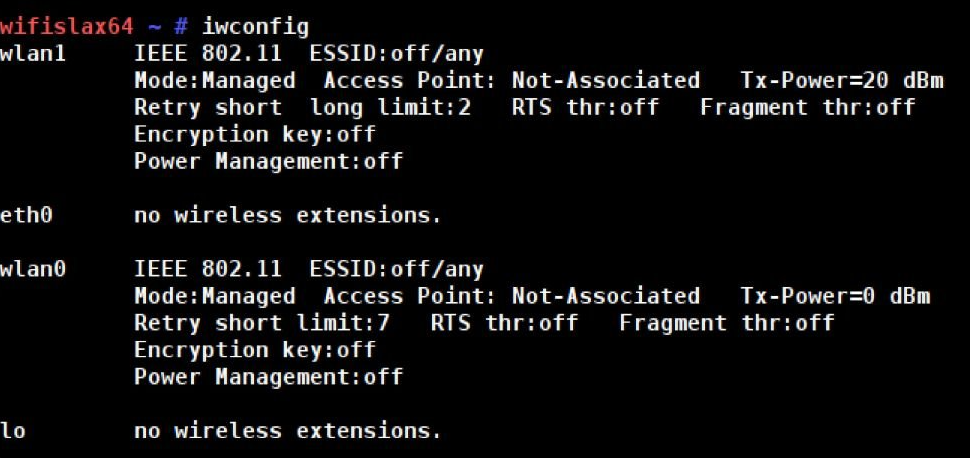Screen dimensions: 970x458
Task: Click the eth0 interface label
Action: point(26,215)
